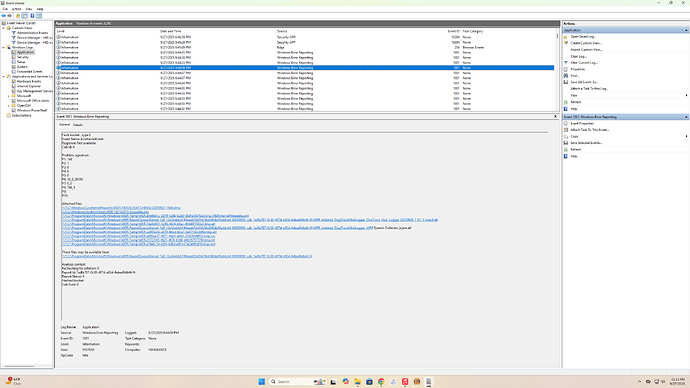Open the File menu
Screen dimensions: 690x388
pos(5,9)
